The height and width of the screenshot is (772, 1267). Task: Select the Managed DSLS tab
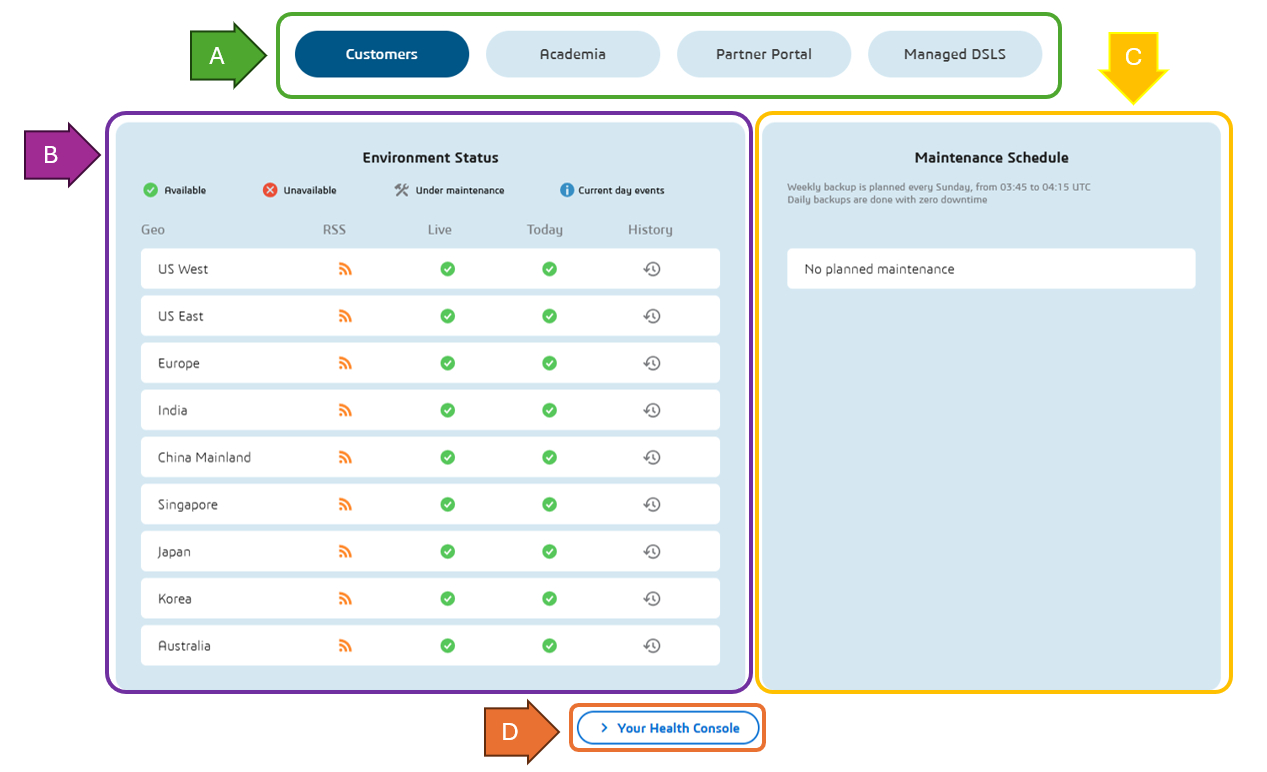point(955,54)
